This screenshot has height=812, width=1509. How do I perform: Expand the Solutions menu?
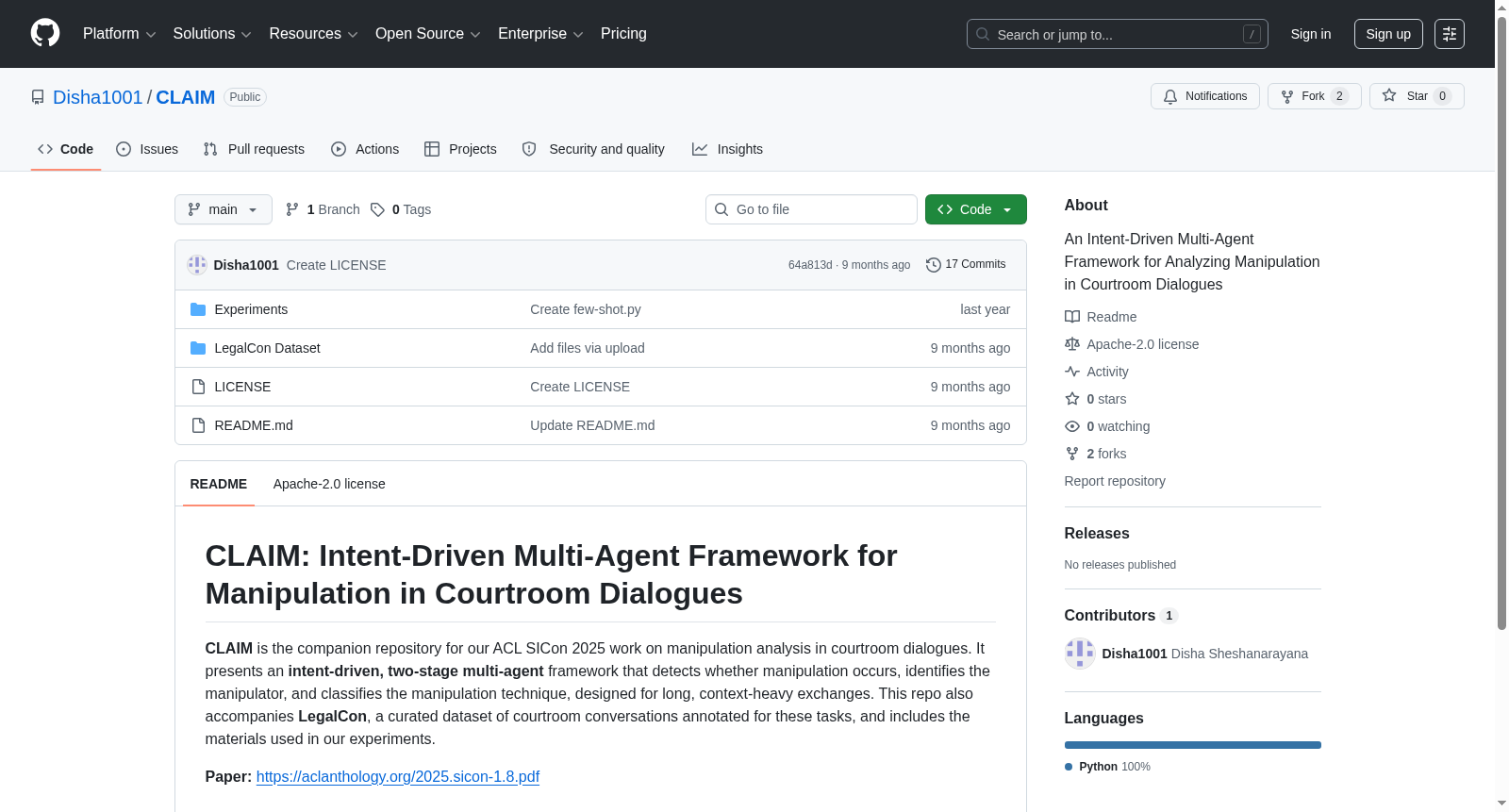coord(212,34)
